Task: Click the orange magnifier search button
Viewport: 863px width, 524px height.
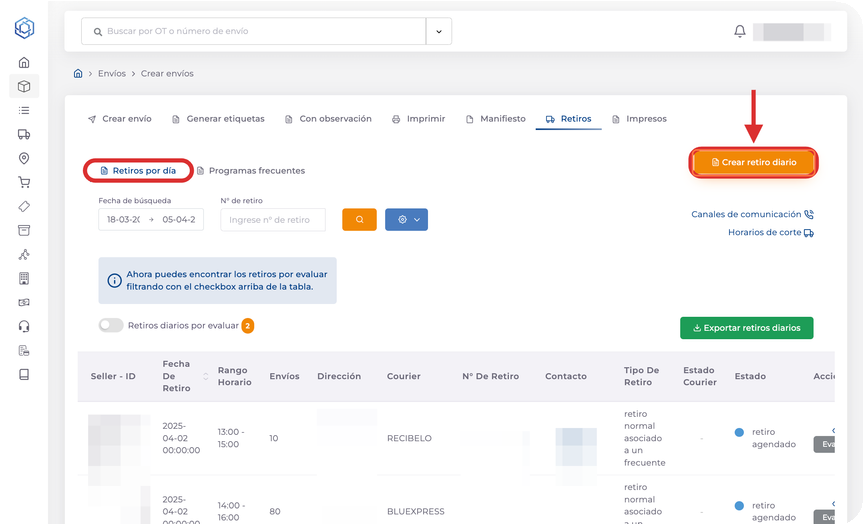Action: (x=359, y=219)
